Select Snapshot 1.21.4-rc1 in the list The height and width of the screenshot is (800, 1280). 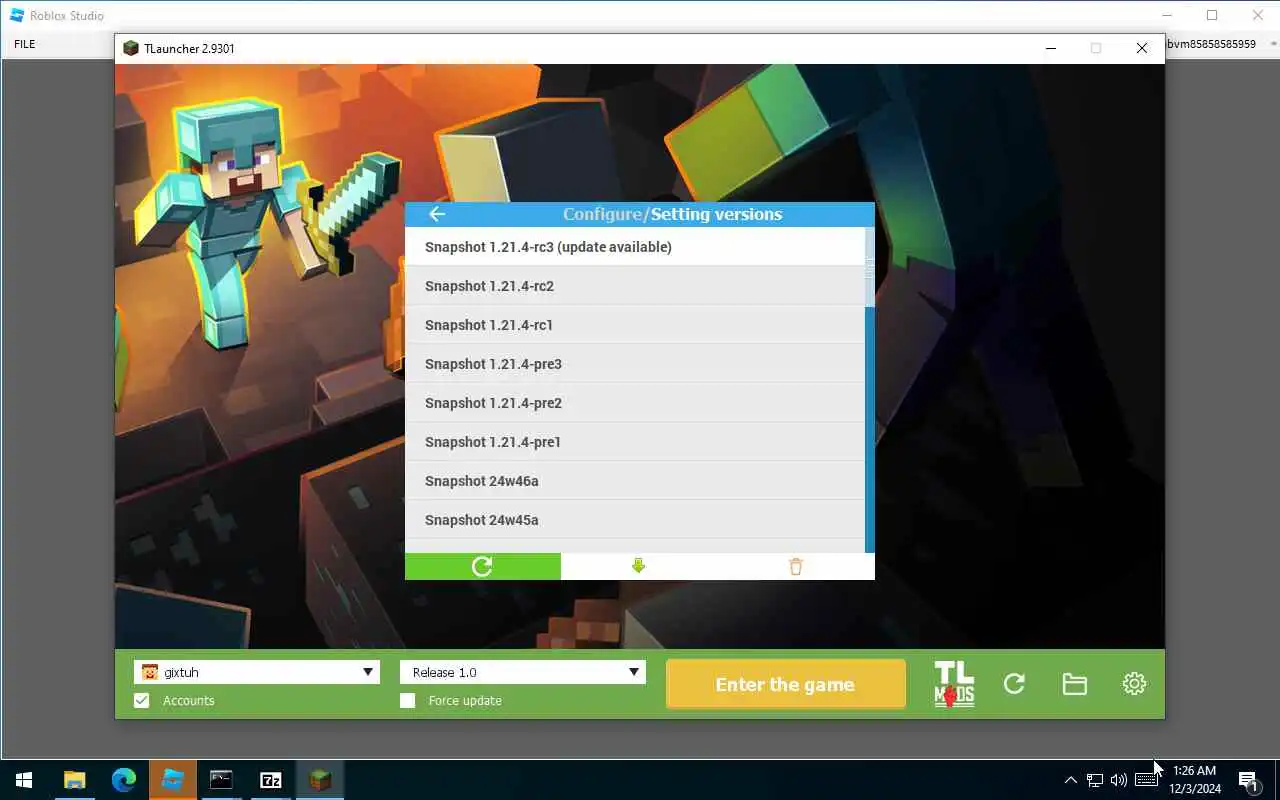pyautogui.click(x=635, y=325)
